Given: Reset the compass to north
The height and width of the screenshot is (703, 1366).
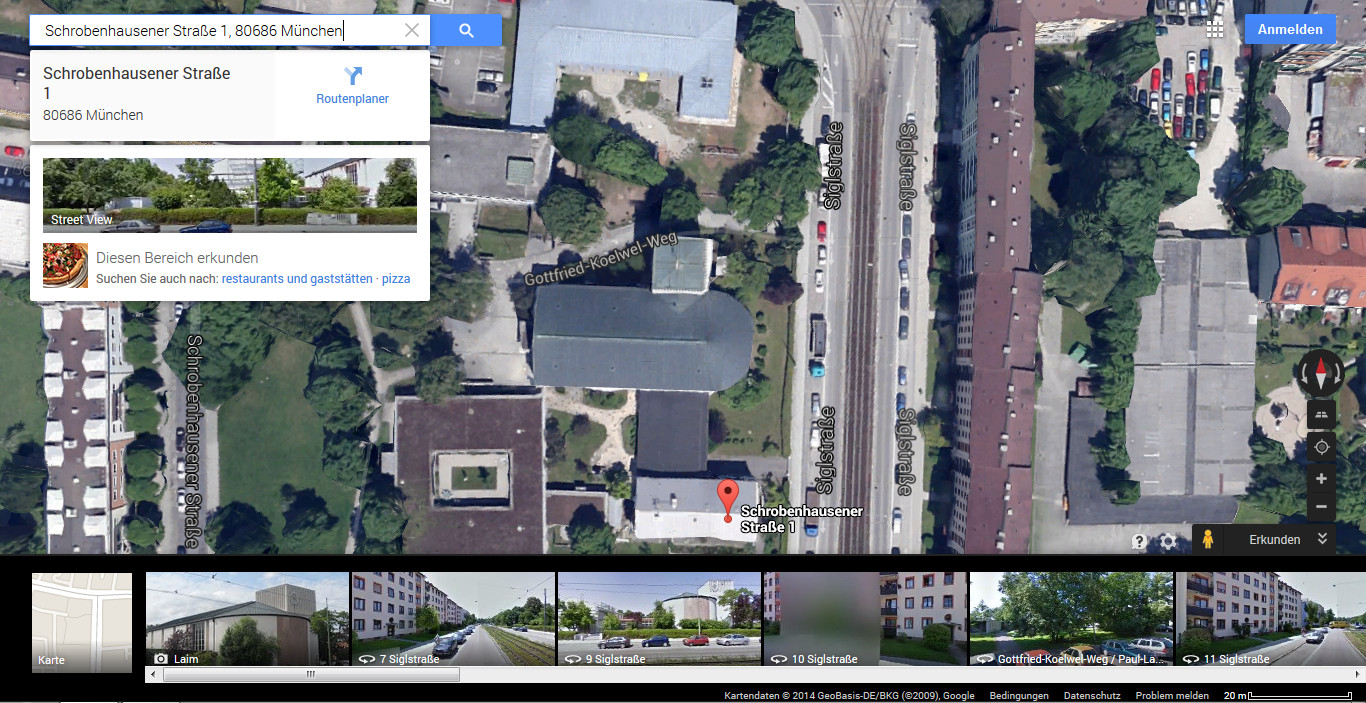Looking at the screenshot, I should tap(1320, 374).
